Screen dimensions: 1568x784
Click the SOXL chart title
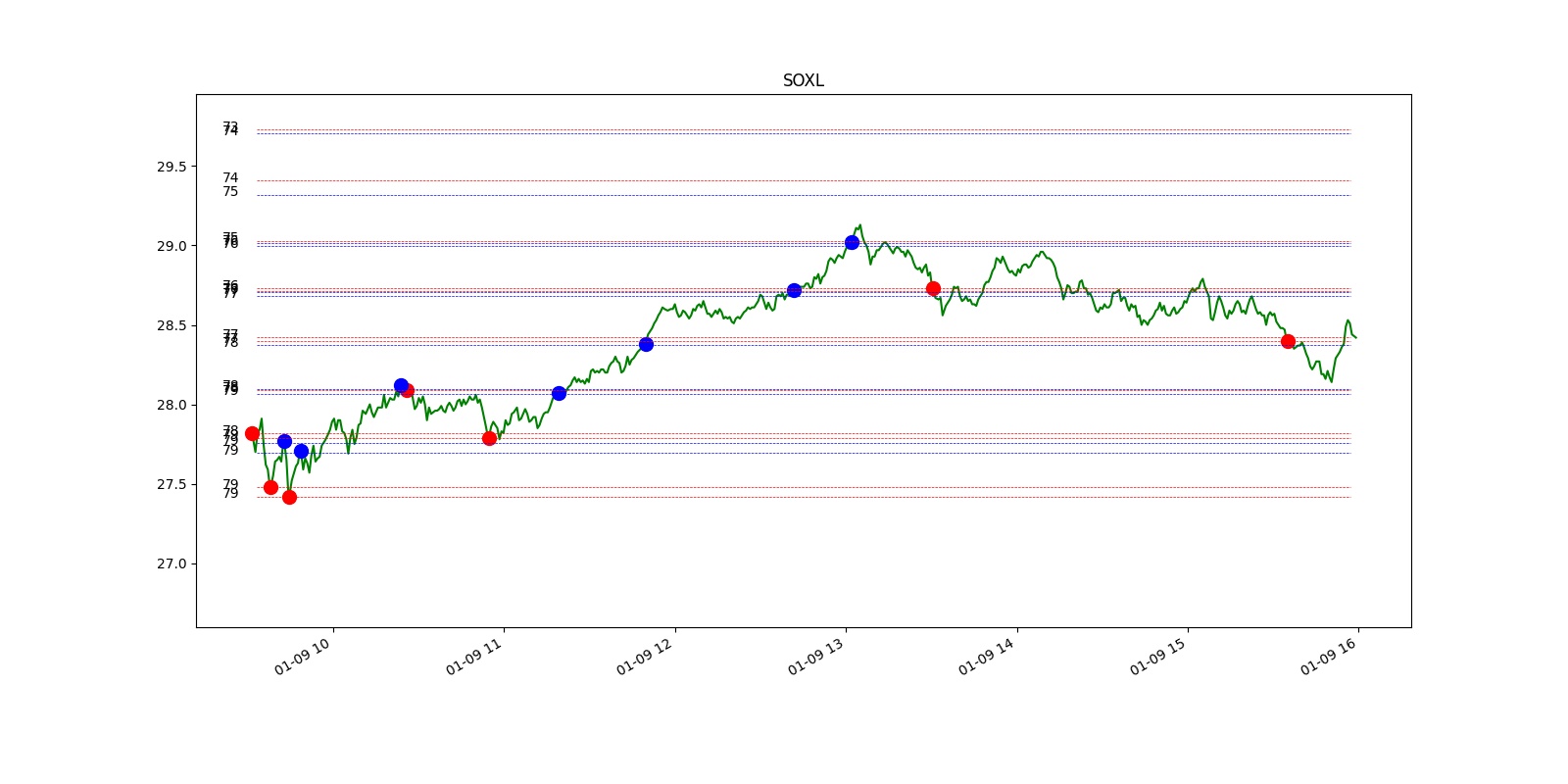coord(803,80)
